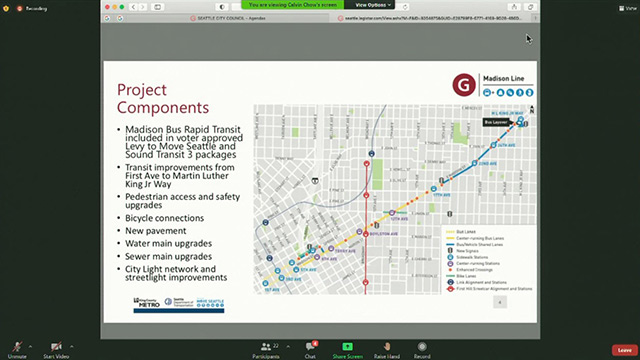Open the Participants panel
The height and width of the screenshot is (360, 640).
click(266, 350)
